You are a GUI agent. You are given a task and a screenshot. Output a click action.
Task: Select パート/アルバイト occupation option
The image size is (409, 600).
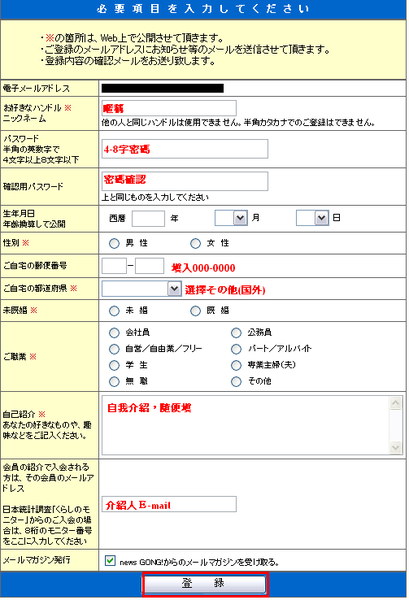click(236, 349)
